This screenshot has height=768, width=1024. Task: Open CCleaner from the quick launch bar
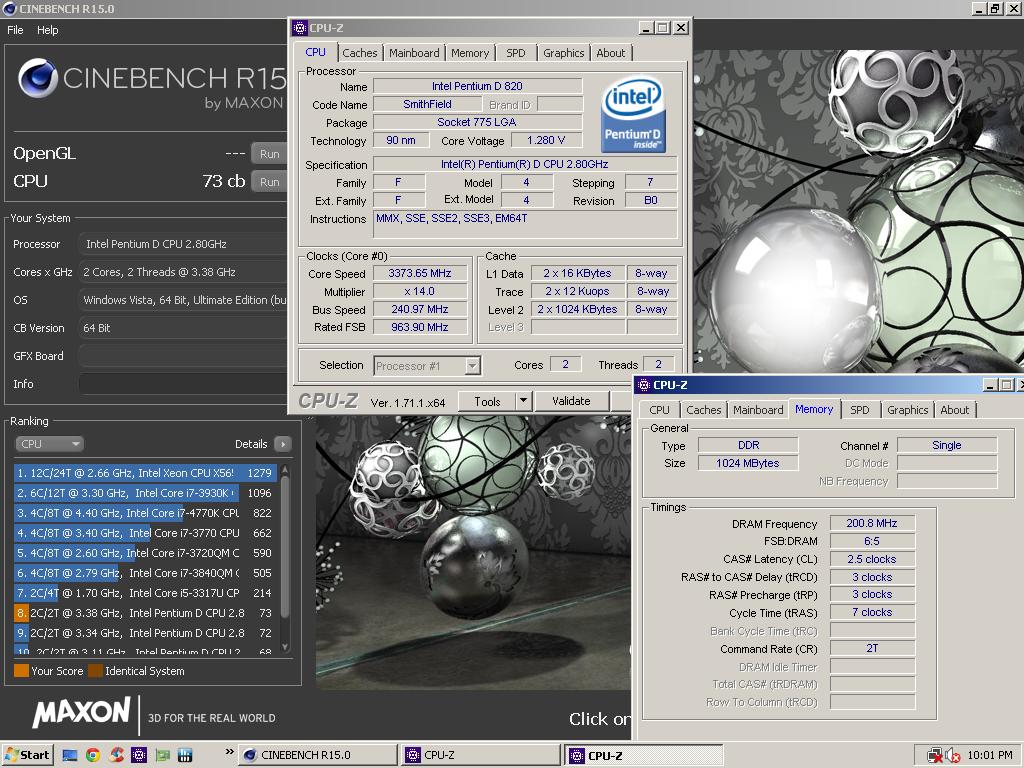[116, 756]
